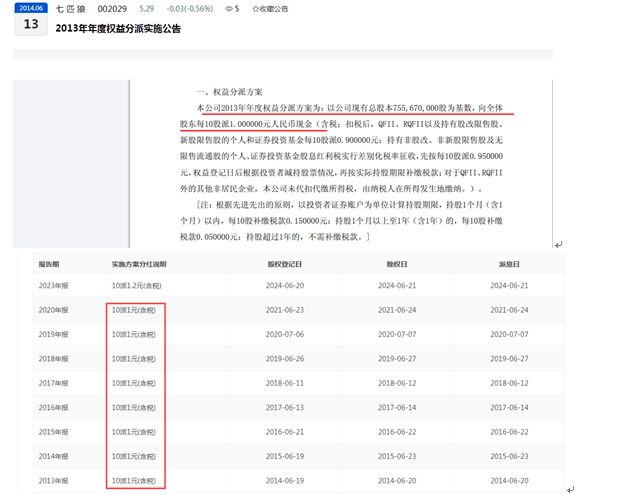Viewport: 637px width, 495px height.
Task: Click the stock code 002029
Action: pyautogui.click(x=112, y=9)
